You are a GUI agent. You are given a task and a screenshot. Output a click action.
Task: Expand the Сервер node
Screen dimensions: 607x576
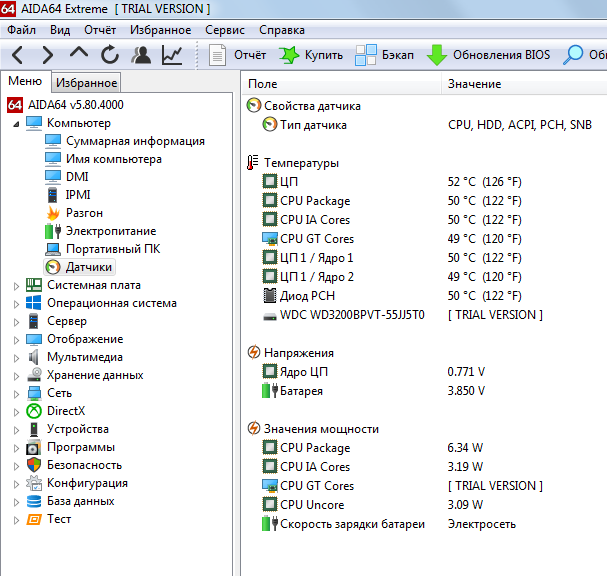(16, 322)
